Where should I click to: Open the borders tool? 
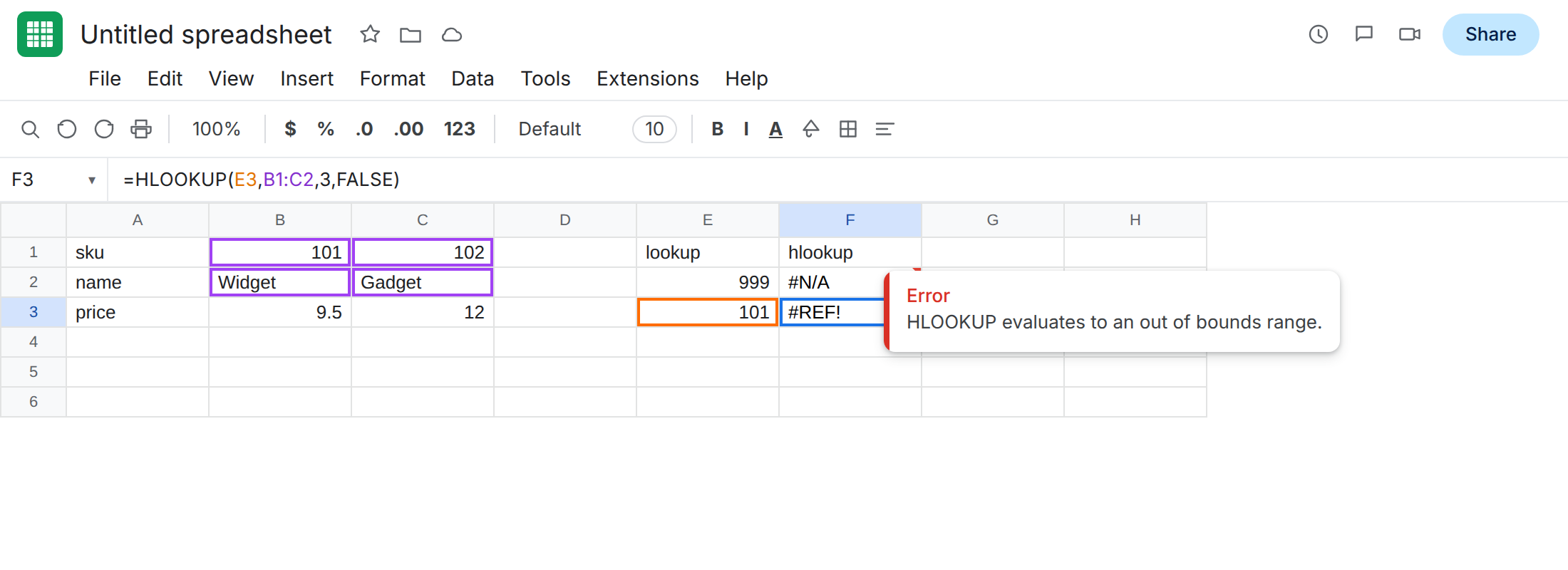coord(848,129)
